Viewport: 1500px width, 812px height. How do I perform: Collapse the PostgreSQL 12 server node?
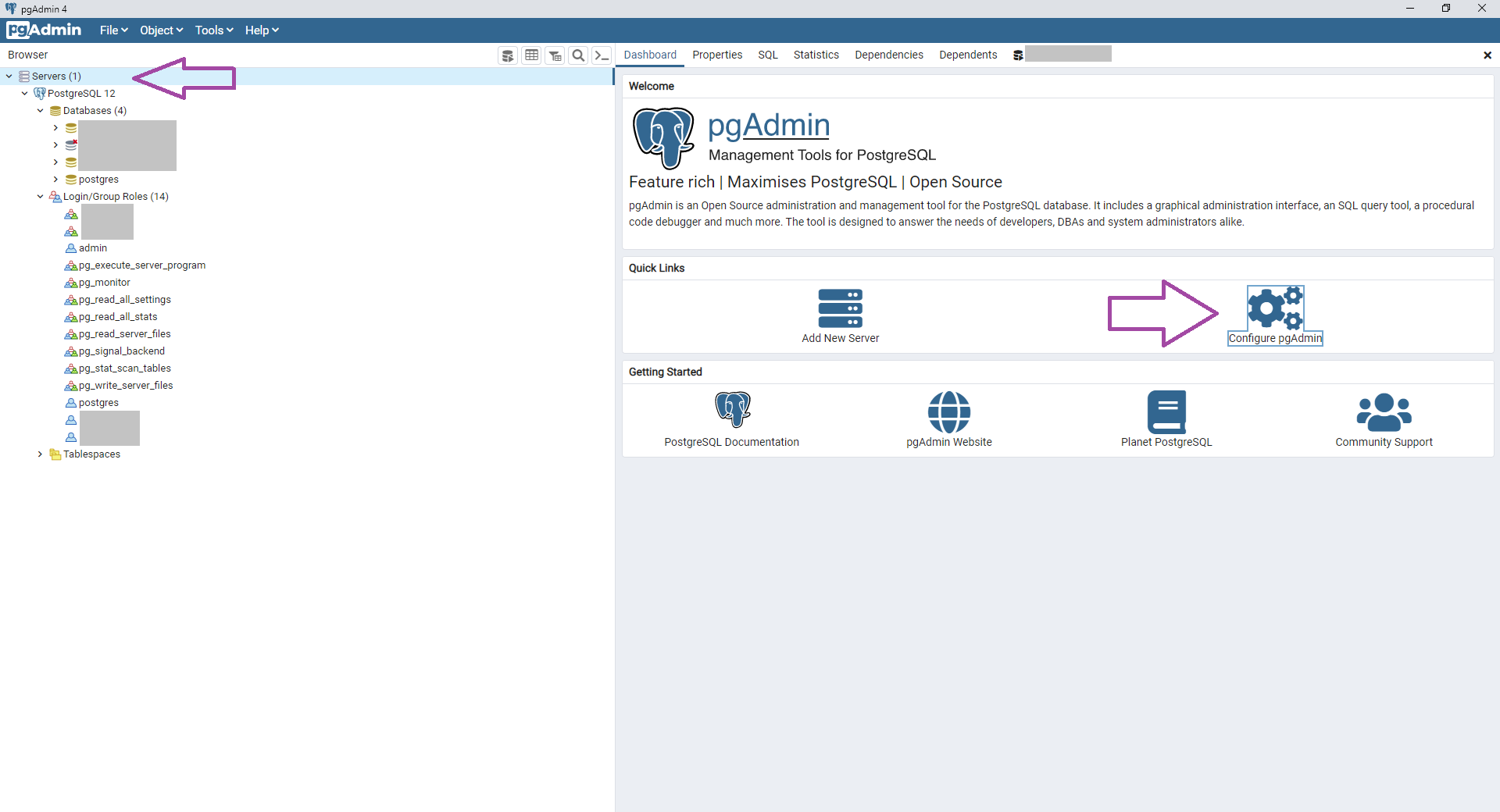[x=24, y=94]
